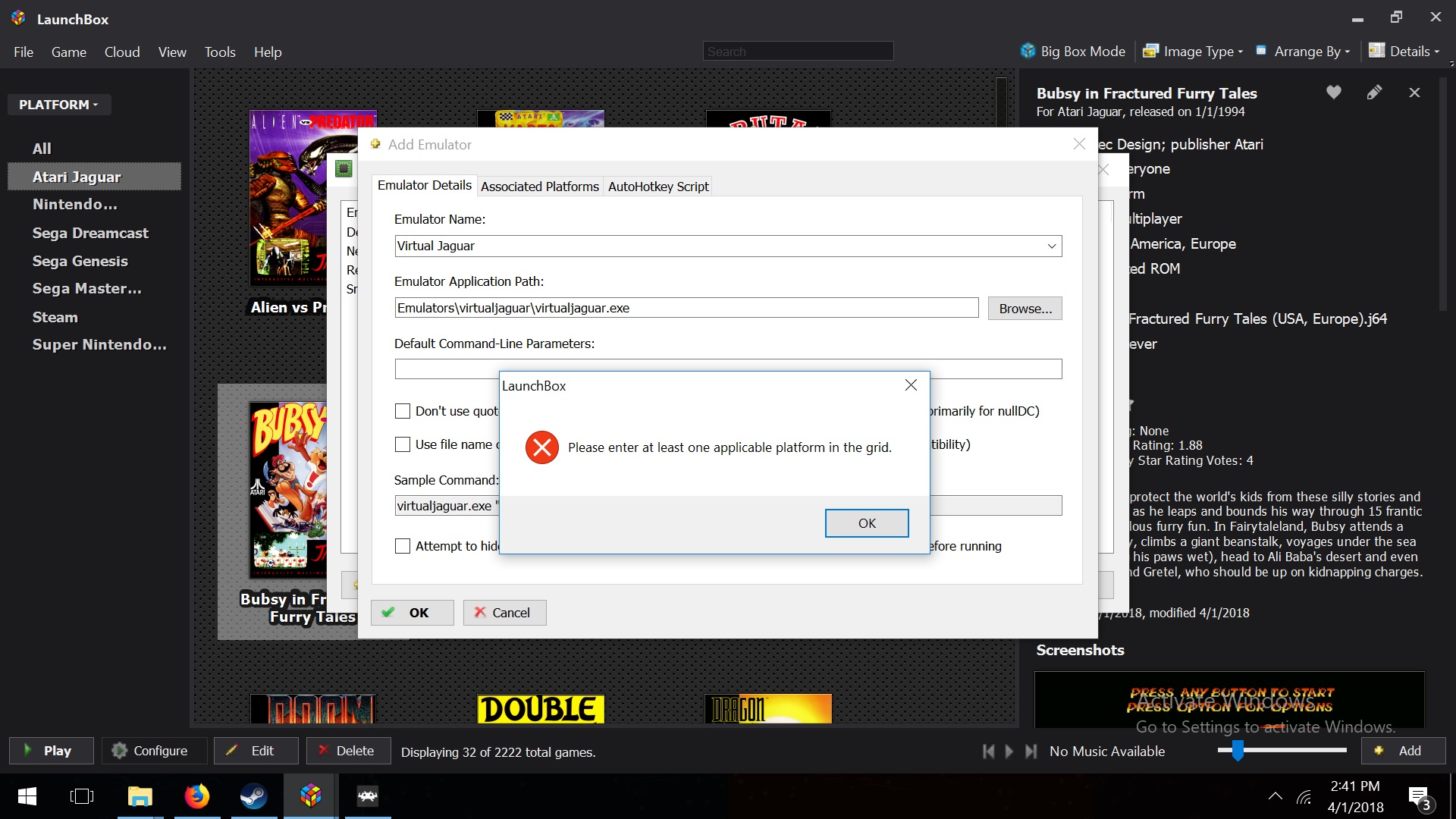Play the music track
Image resolution: width=1456 pixels, height=819 pixels.
pyautogui.click(x=1009, y=751)
